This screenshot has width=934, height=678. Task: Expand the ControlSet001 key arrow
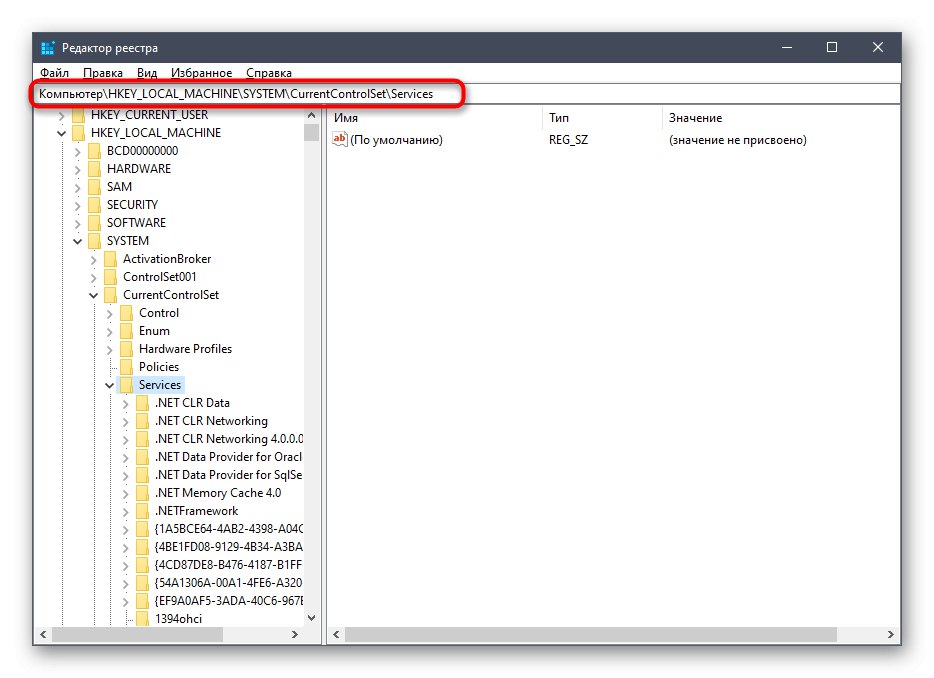(94, 278)
